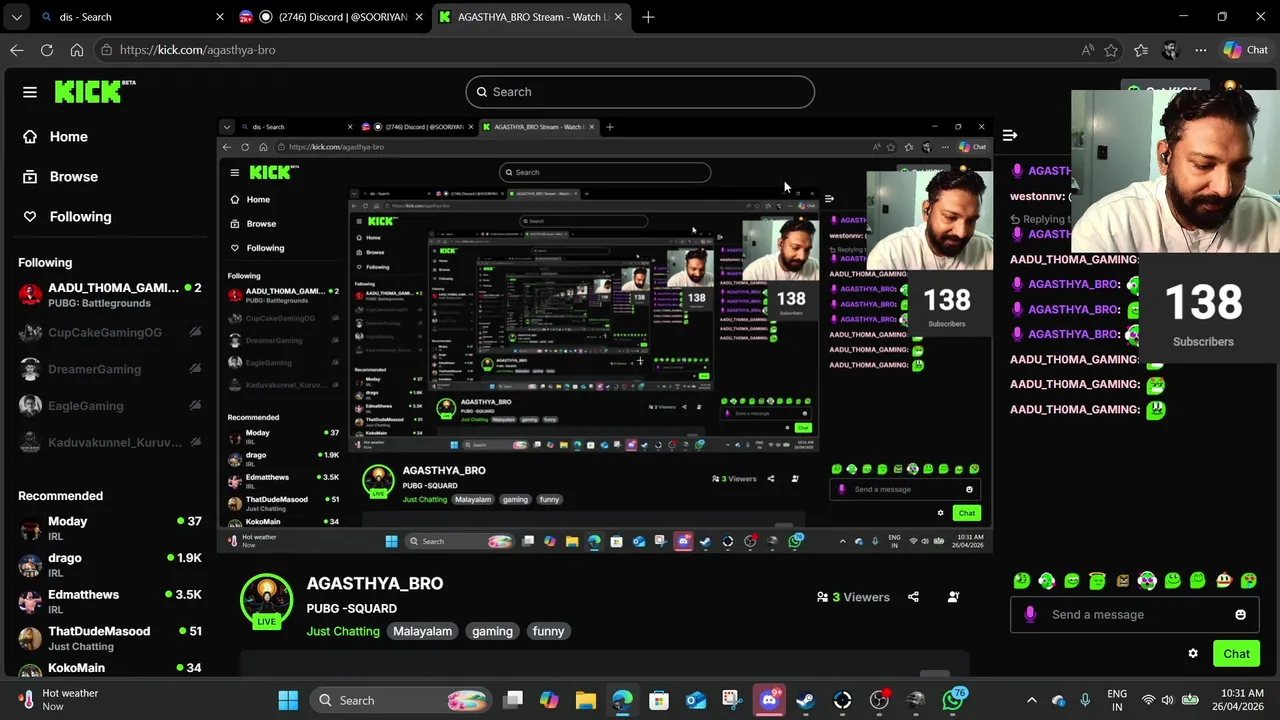Click the address bar URL kick.com/agasthya-bro
The image size is (1280, 720).
click(198, 50)
